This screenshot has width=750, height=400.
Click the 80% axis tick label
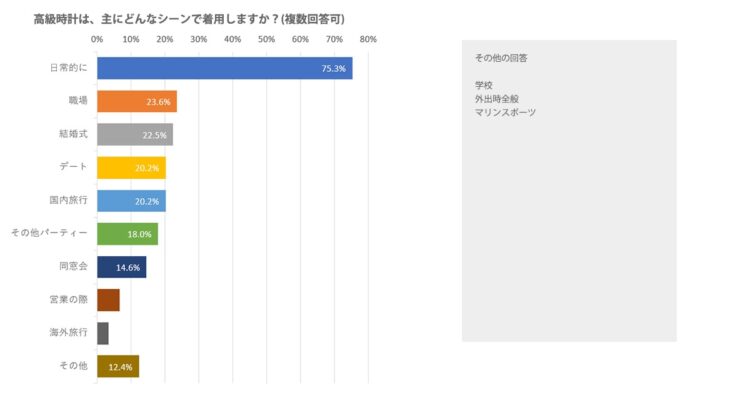pyautogui.click(x=368, y=40)
